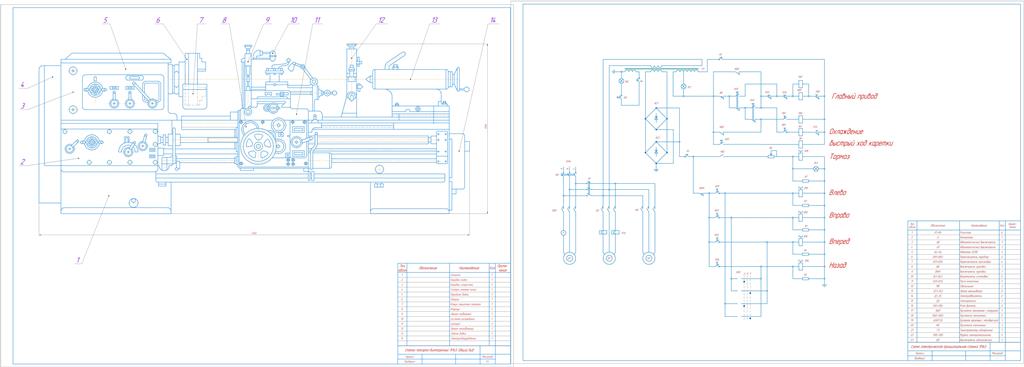1024x367 pixels.
Task: Click callout number 1 on lathe drawing
Action: 78,259
